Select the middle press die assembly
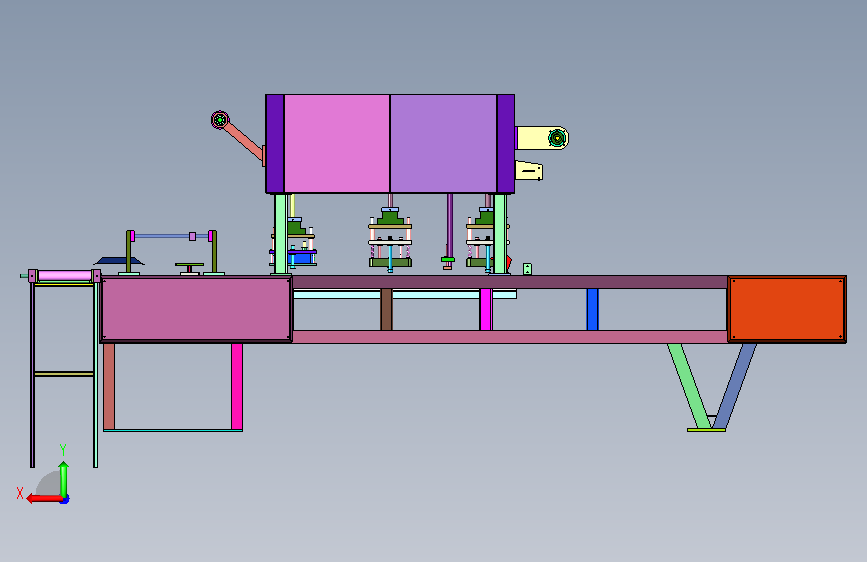Viewport: 867px width, 562px height. coord(390,239)
